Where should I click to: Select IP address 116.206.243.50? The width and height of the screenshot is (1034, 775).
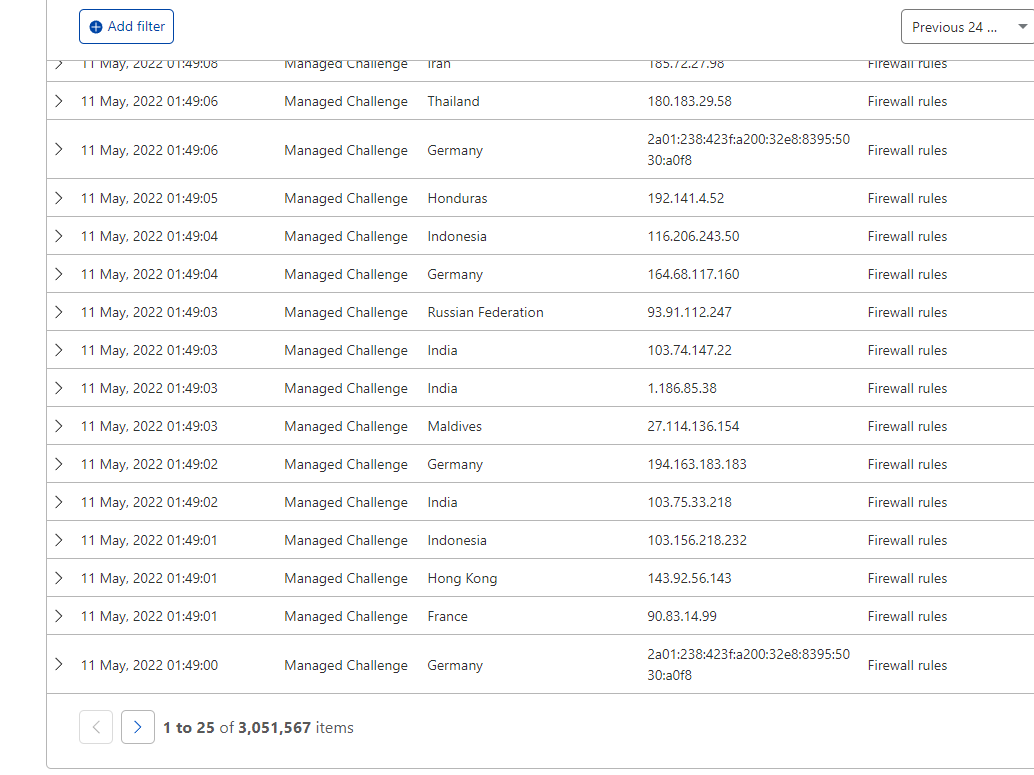(693, 236)
